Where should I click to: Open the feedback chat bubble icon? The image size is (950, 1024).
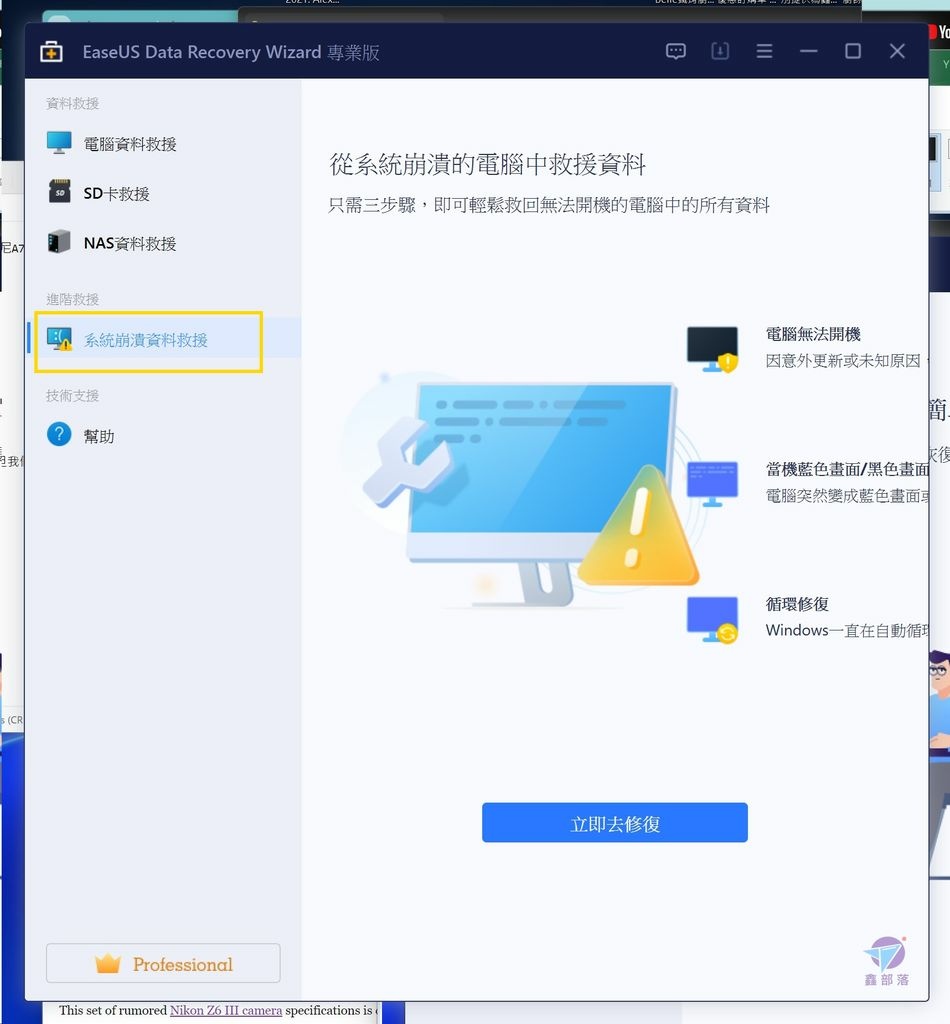[676, 51]
